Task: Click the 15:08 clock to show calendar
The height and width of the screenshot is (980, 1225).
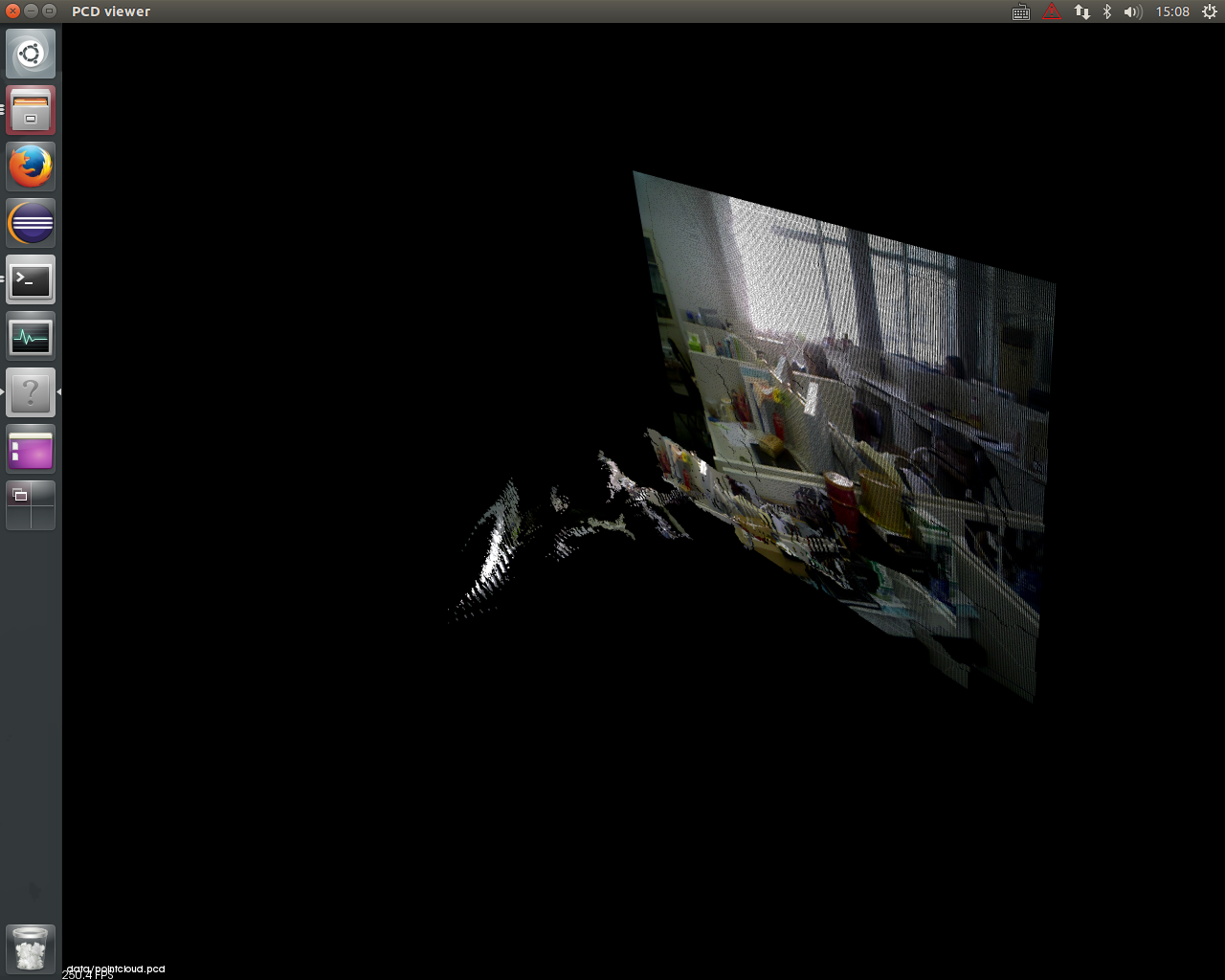Action: click(1171, 11)
